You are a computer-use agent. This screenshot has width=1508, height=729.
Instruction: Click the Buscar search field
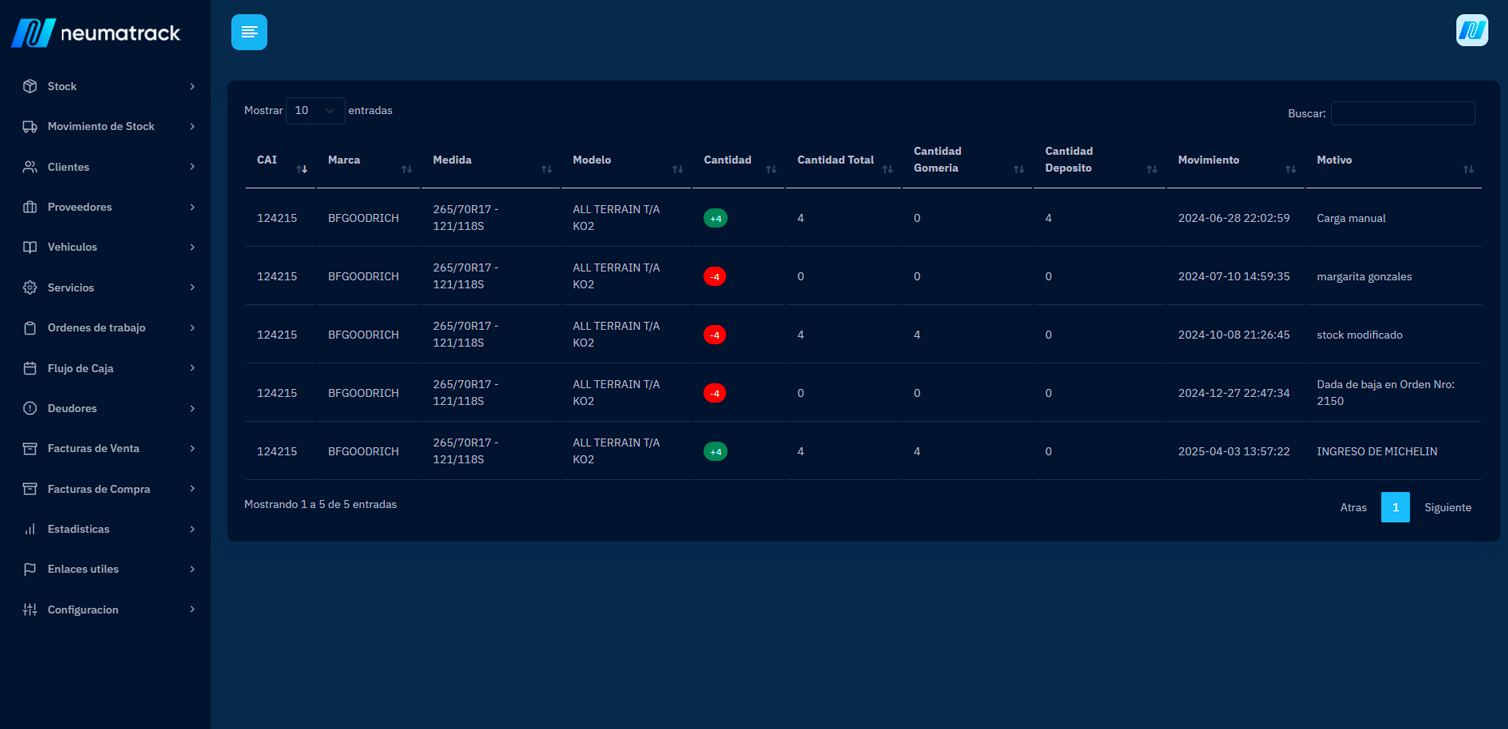click(x=1403, y=113)
